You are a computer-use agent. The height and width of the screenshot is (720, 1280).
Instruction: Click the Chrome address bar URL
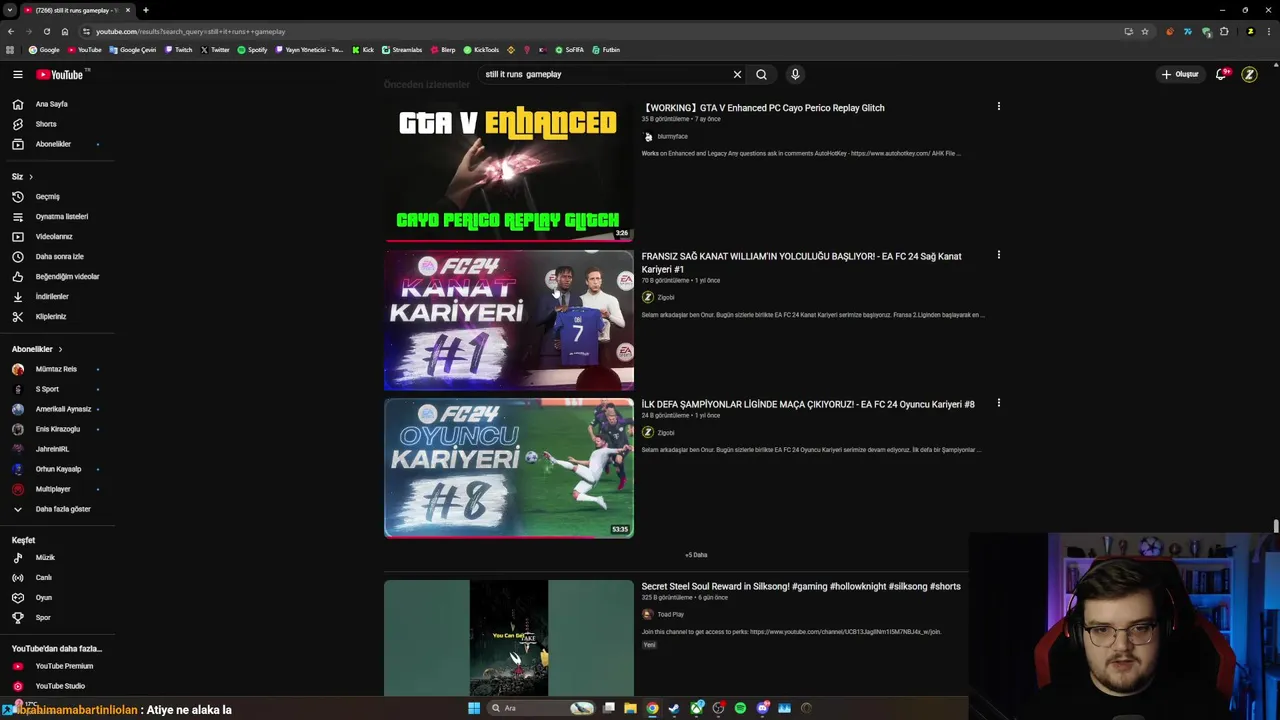[190, 31]
